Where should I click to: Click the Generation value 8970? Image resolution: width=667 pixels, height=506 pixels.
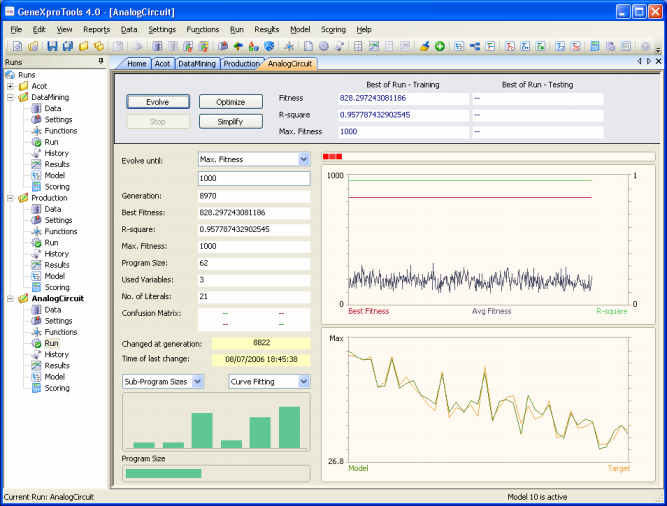[x=254, y=196]
